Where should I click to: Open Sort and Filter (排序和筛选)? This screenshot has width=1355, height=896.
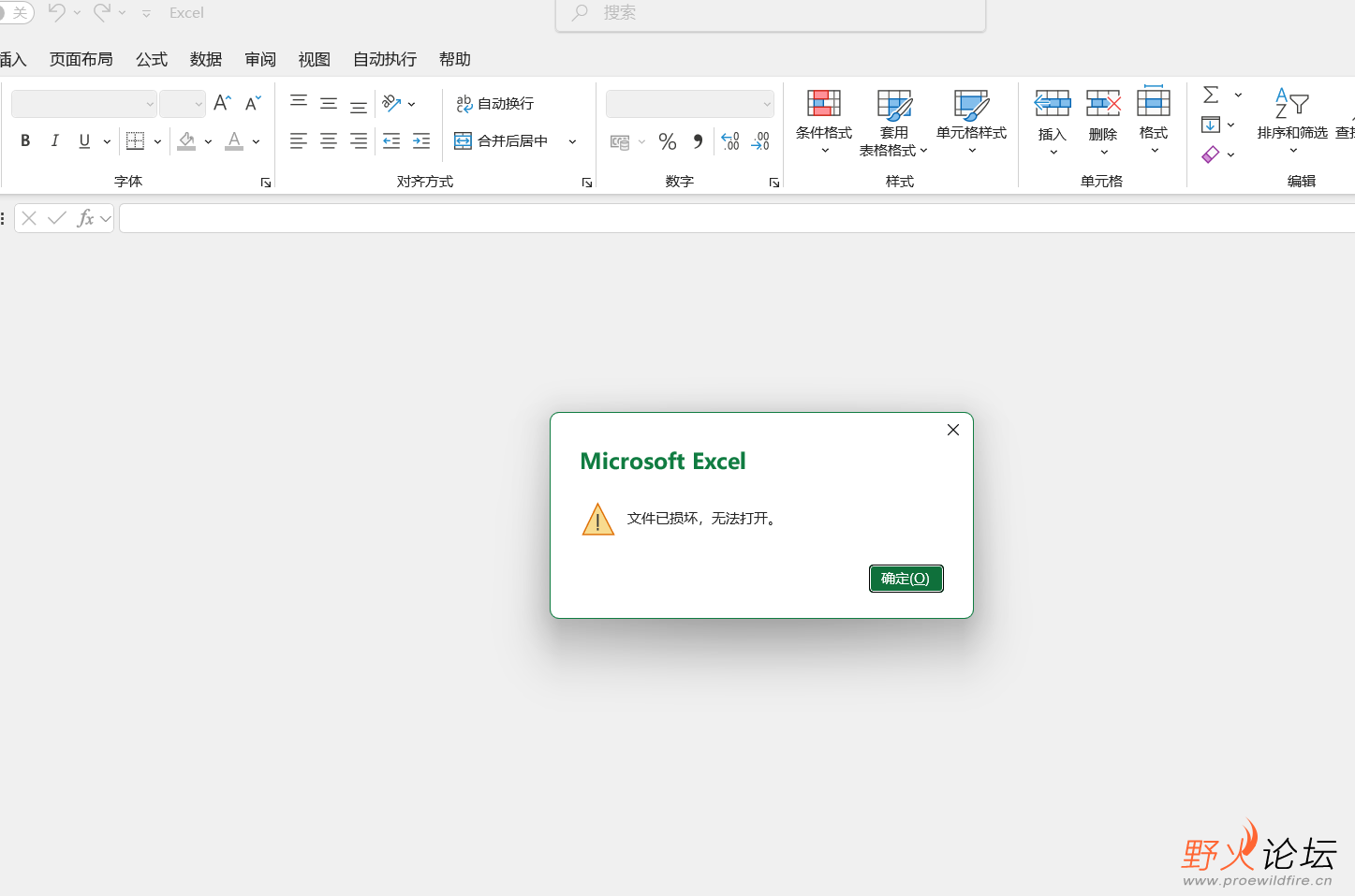[1292, 122]
